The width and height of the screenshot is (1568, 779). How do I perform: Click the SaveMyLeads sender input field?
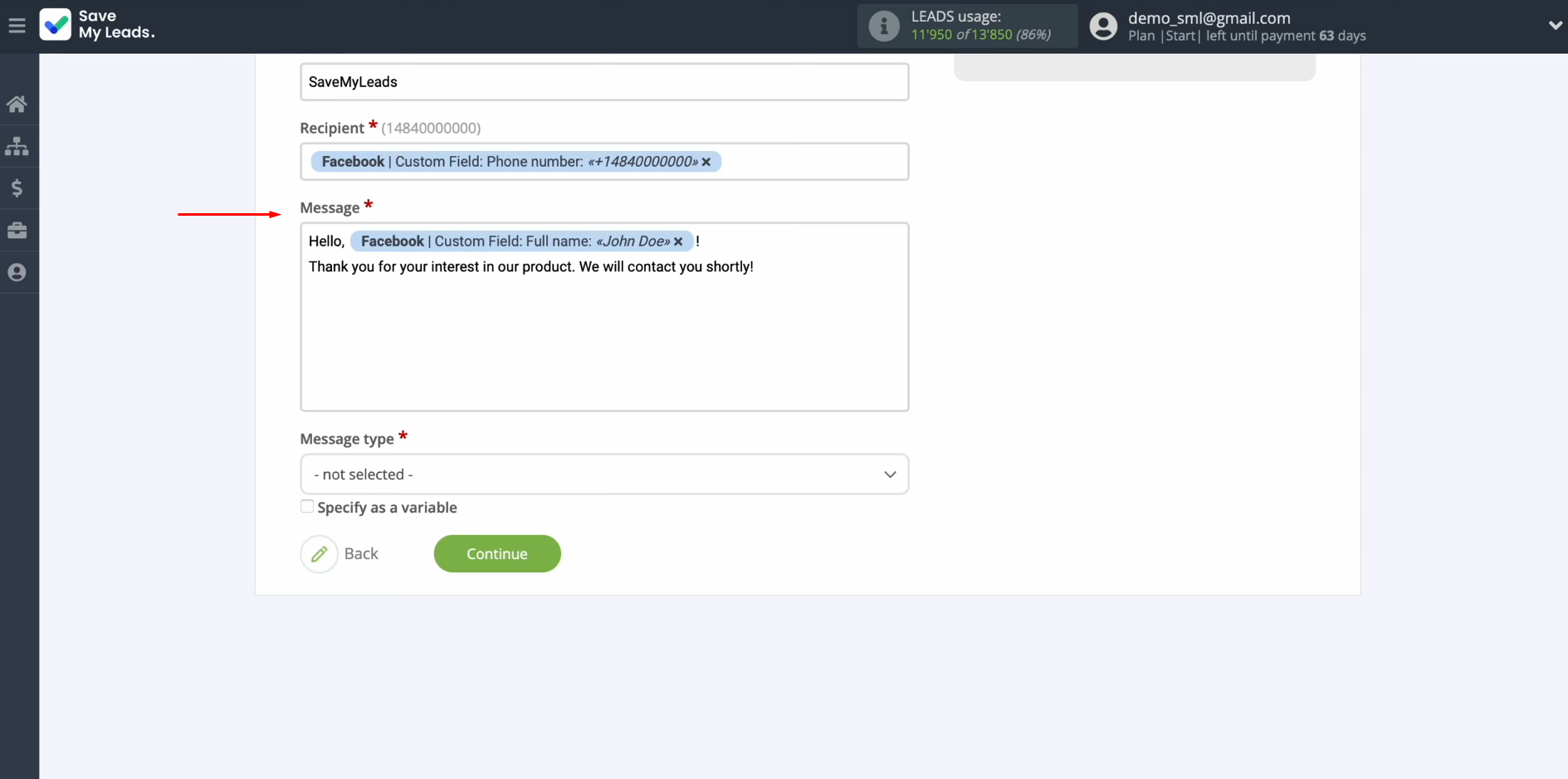604,82
